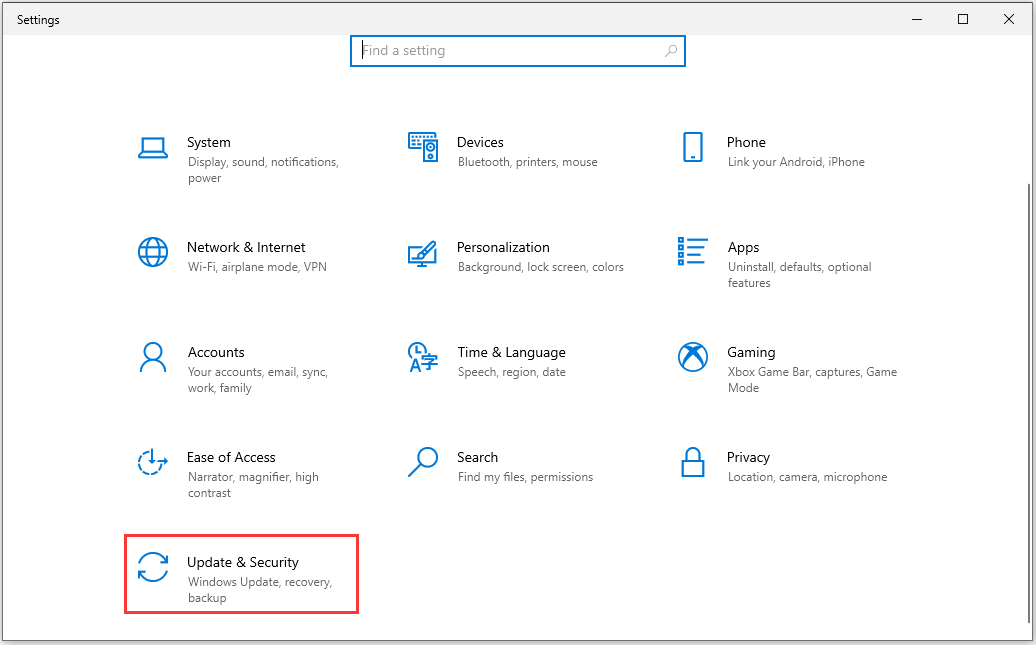Click "Background, lock screen, colors" text
The width and height of the screenshot is (1036, 645).
540,267
